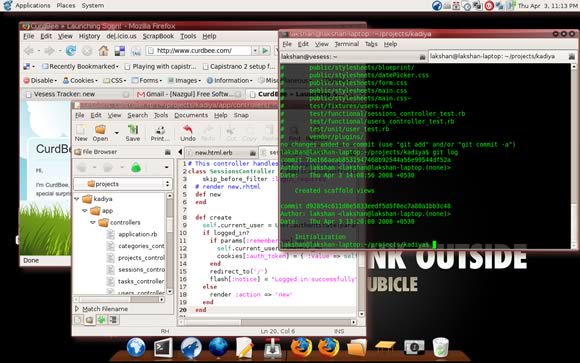580x363 pixels.
Task: Open the History menu in Firefox
Action: [x=90, y=36]
